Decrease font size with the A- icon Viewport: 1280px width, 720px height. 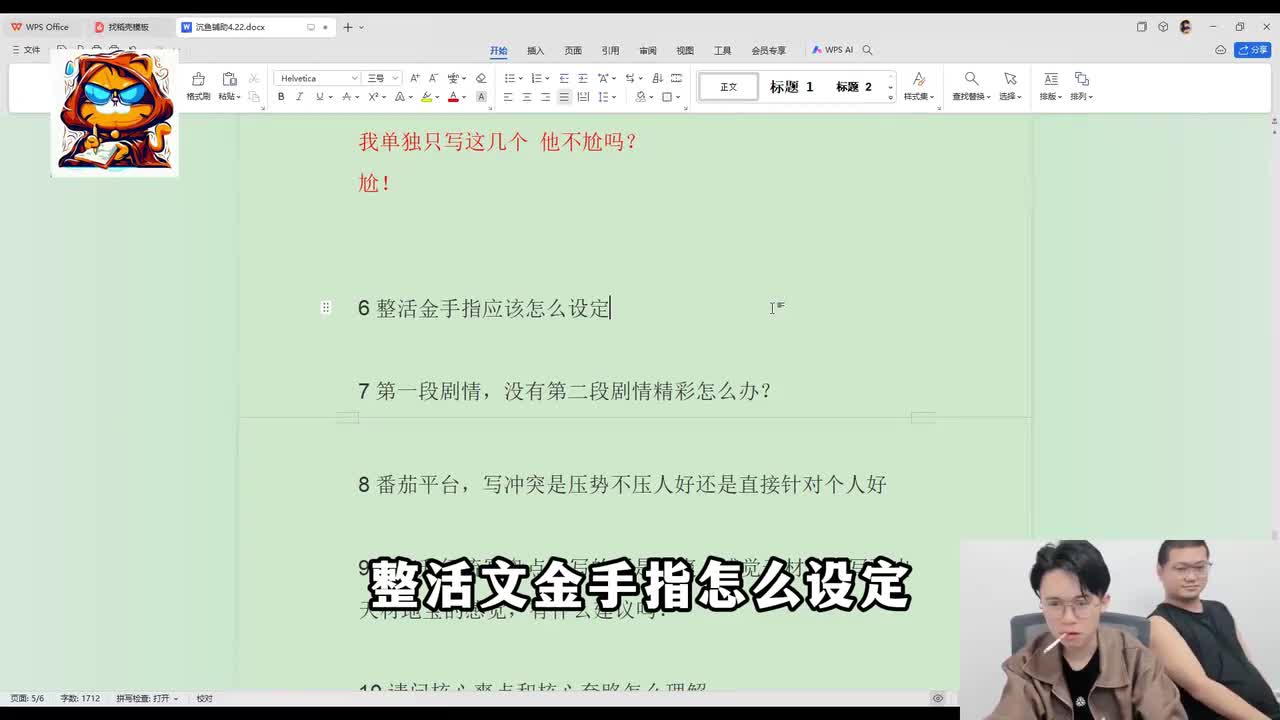[x=433, y=78]
